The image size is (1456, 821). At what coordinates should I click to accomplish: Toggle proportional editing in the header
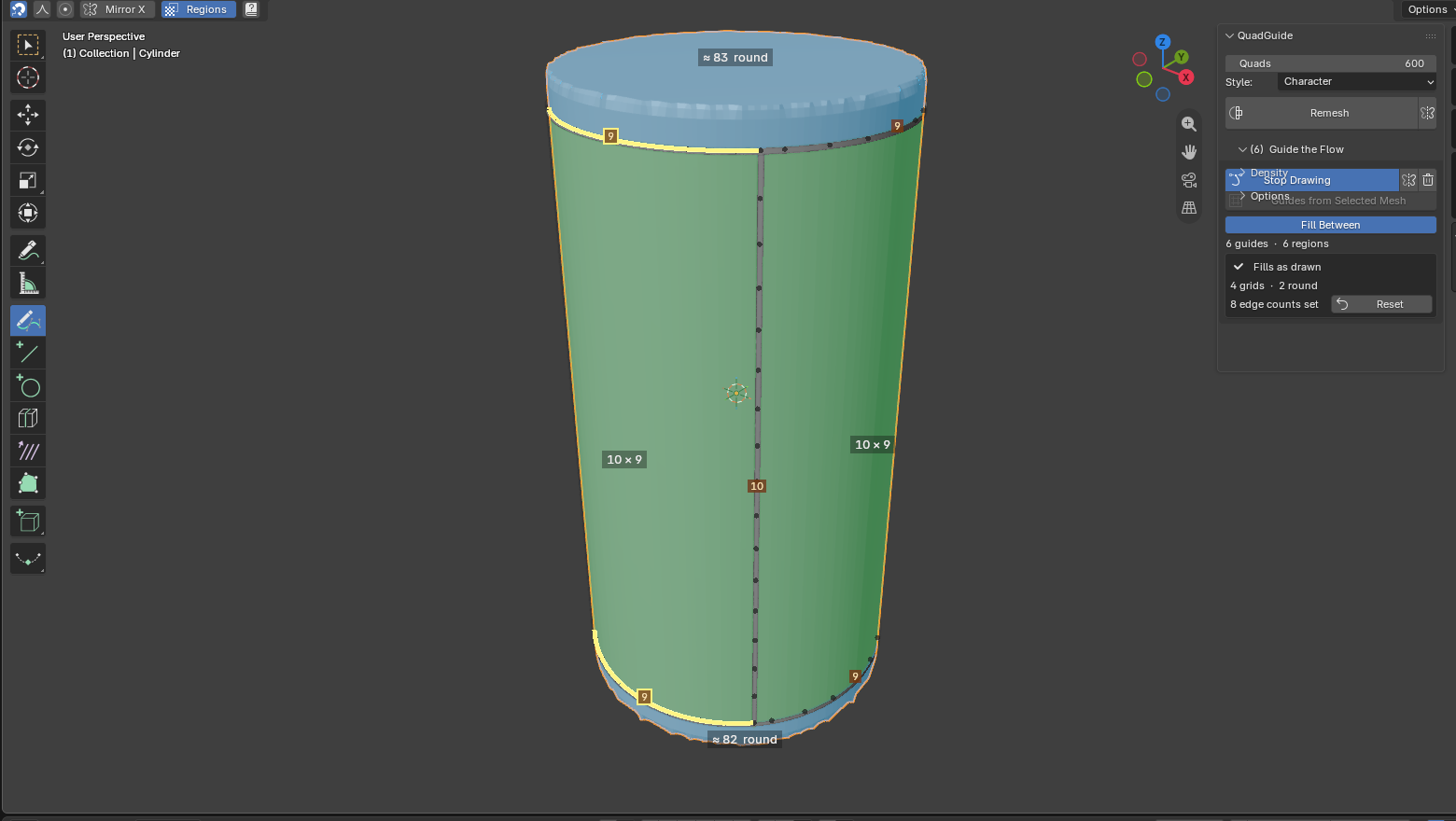[x=65, y=9]
